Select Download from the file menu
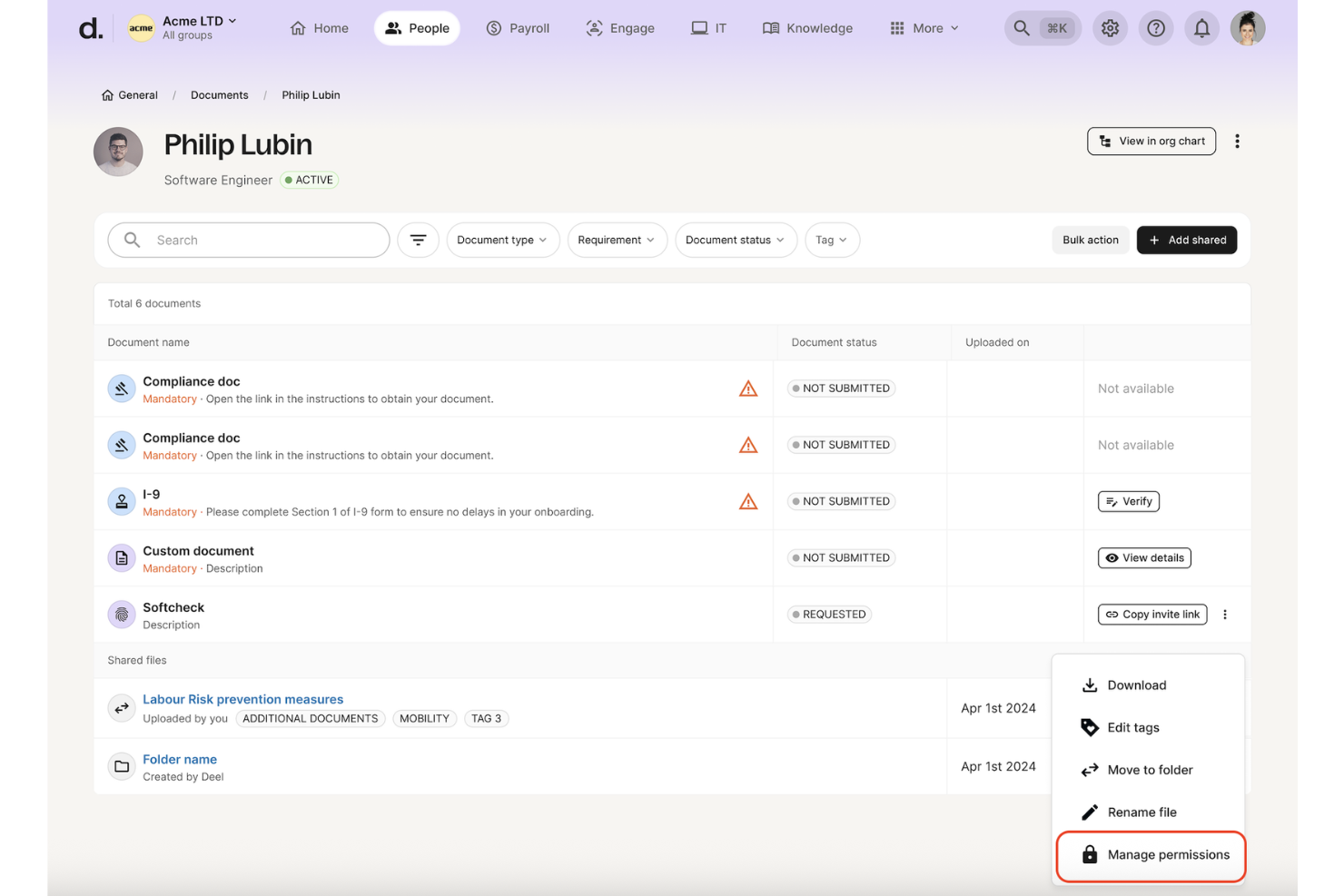1344x896 pixels. pos(1137,684)
